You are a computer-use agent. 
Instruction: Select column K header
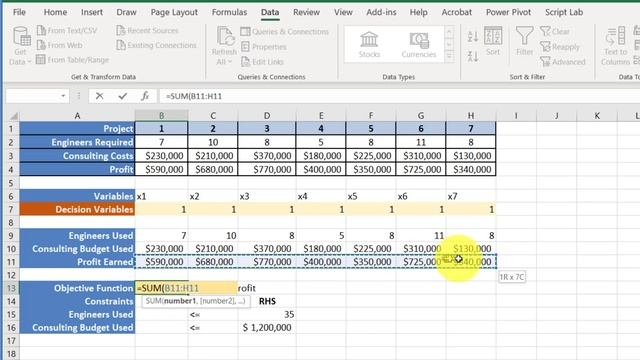pos(597,116)
